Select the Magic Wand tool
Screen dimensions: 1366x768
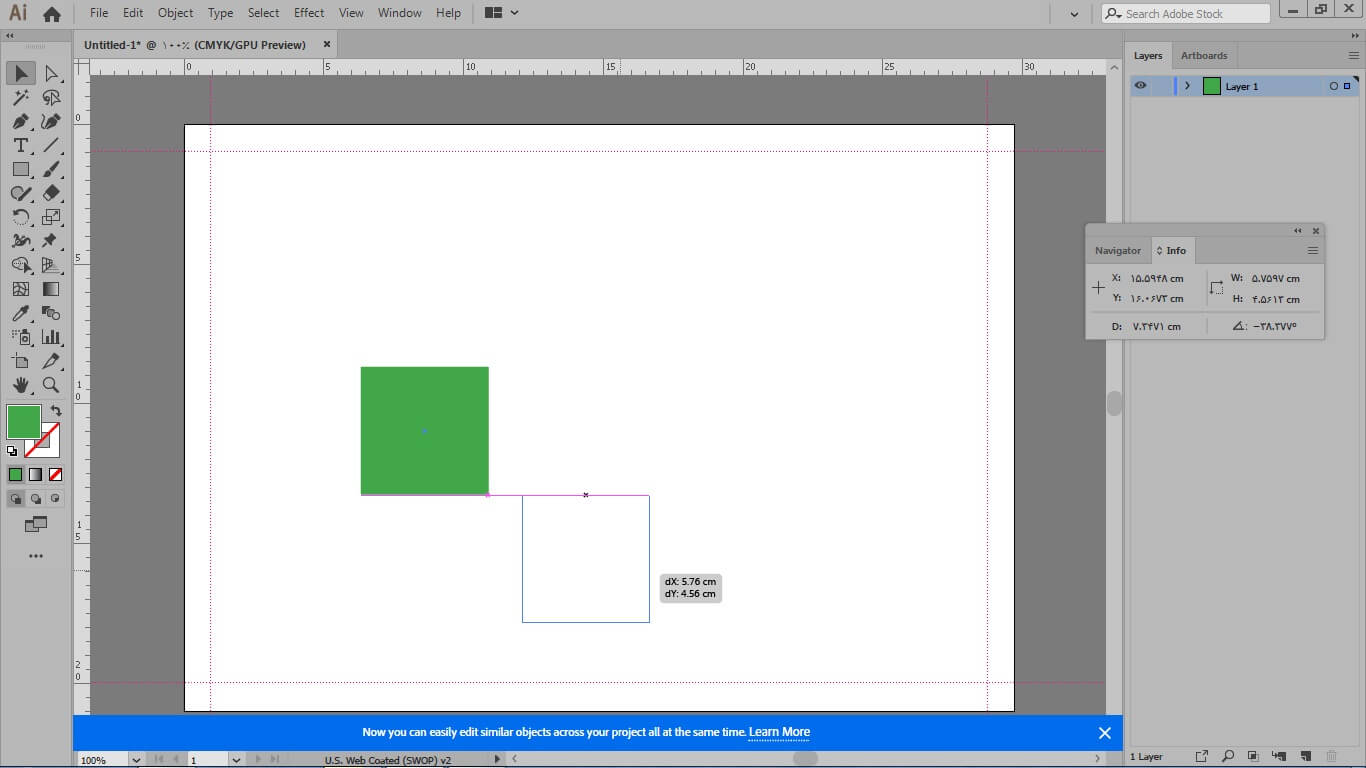(x=20, y=97)
